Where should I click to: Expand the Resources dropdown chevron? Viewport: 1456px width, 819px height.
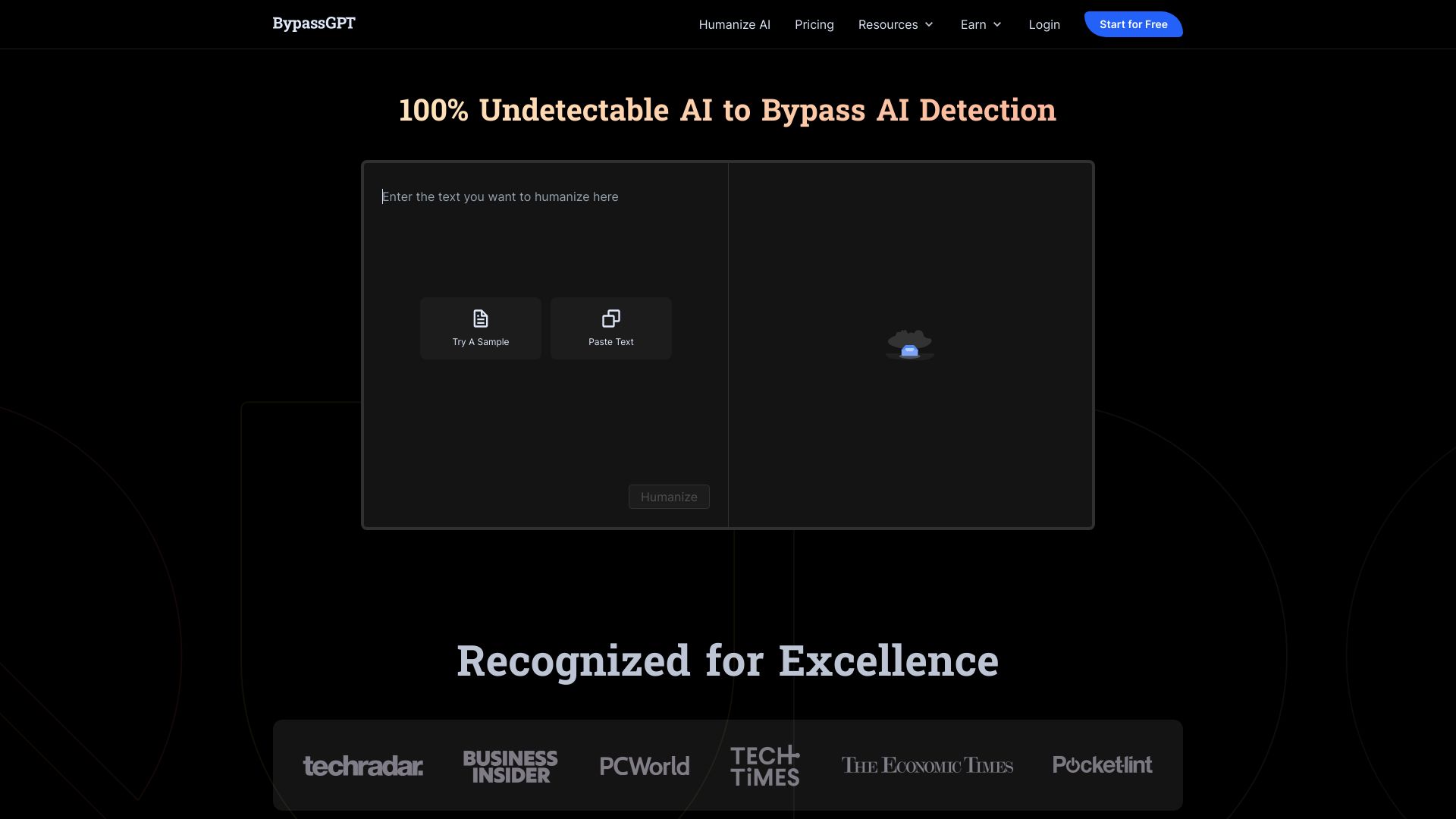929,24
